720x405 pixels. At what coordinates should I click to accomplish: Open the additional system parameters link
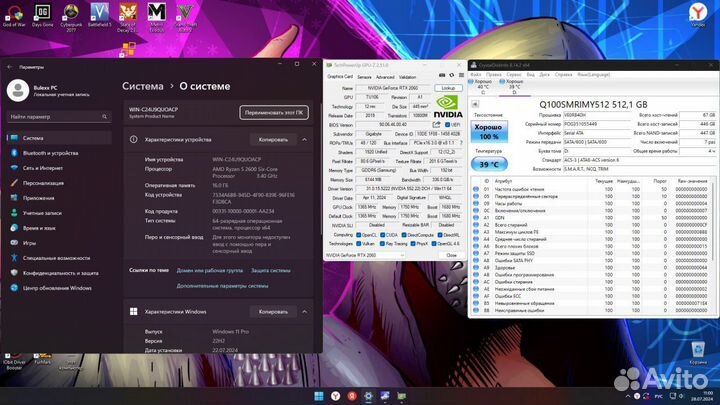pyautogui.click(x=222, y=286)
